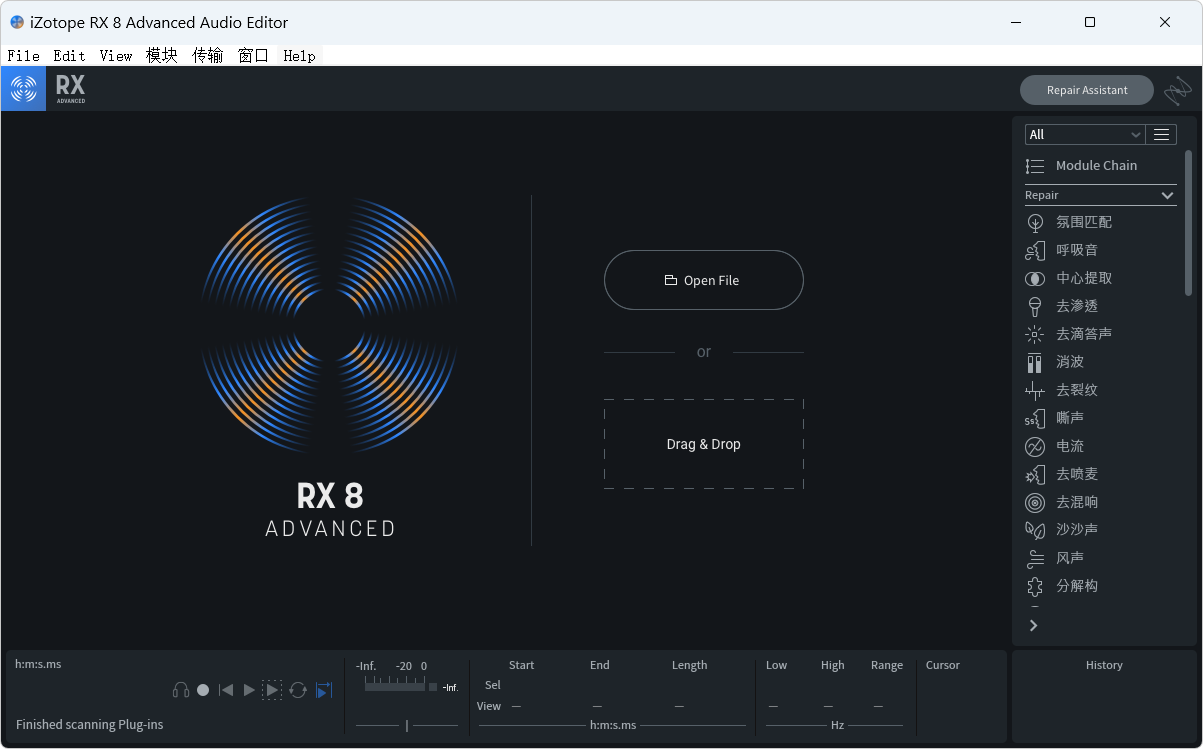Click the record button in transport
The width and height of the screenshot is (1203, 749).
[x=203, y=690]
